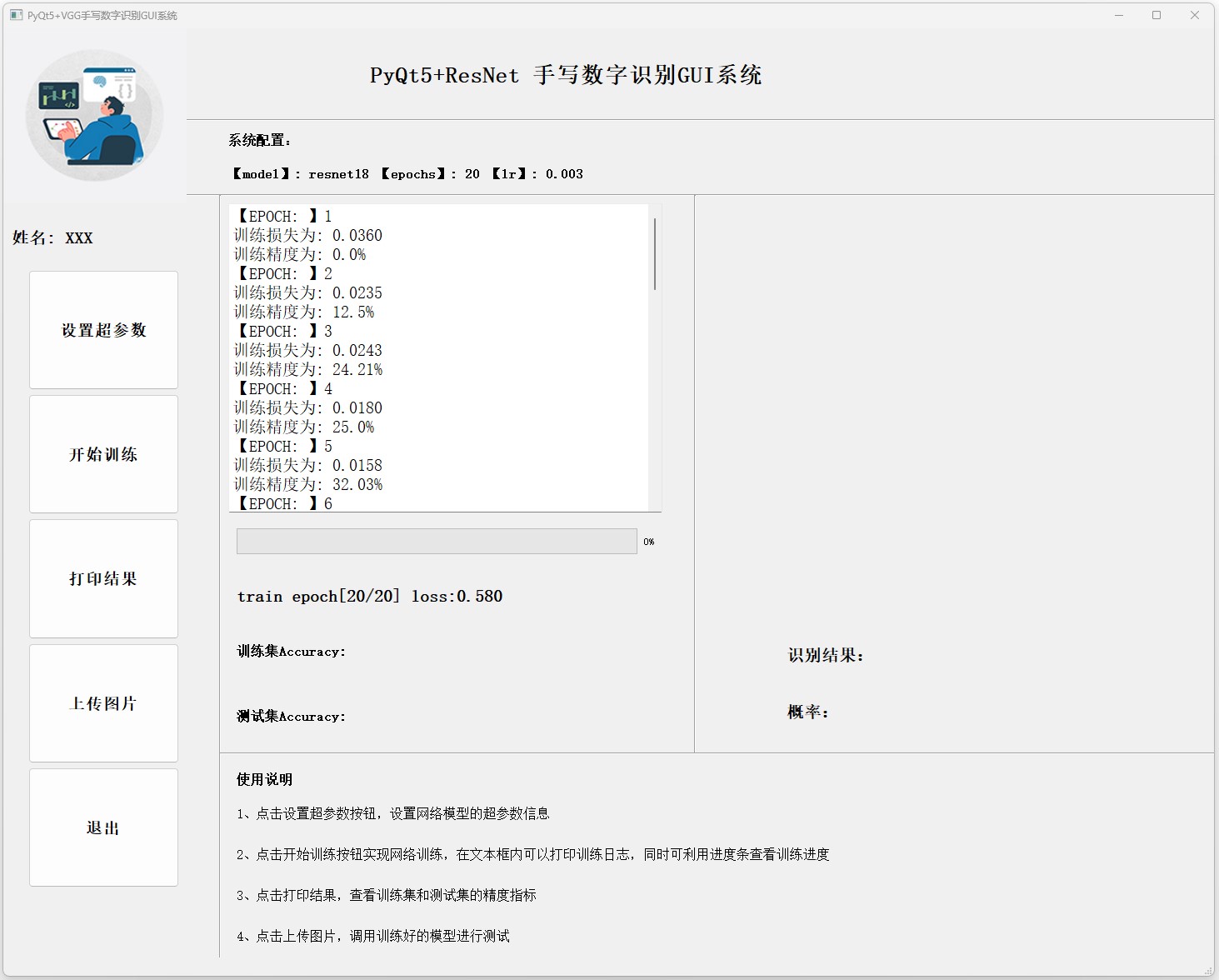The height and width of the screenshot is (980, 1219).
Task: Click the lr 0.003 config value
Action: (x=537, y=173)
